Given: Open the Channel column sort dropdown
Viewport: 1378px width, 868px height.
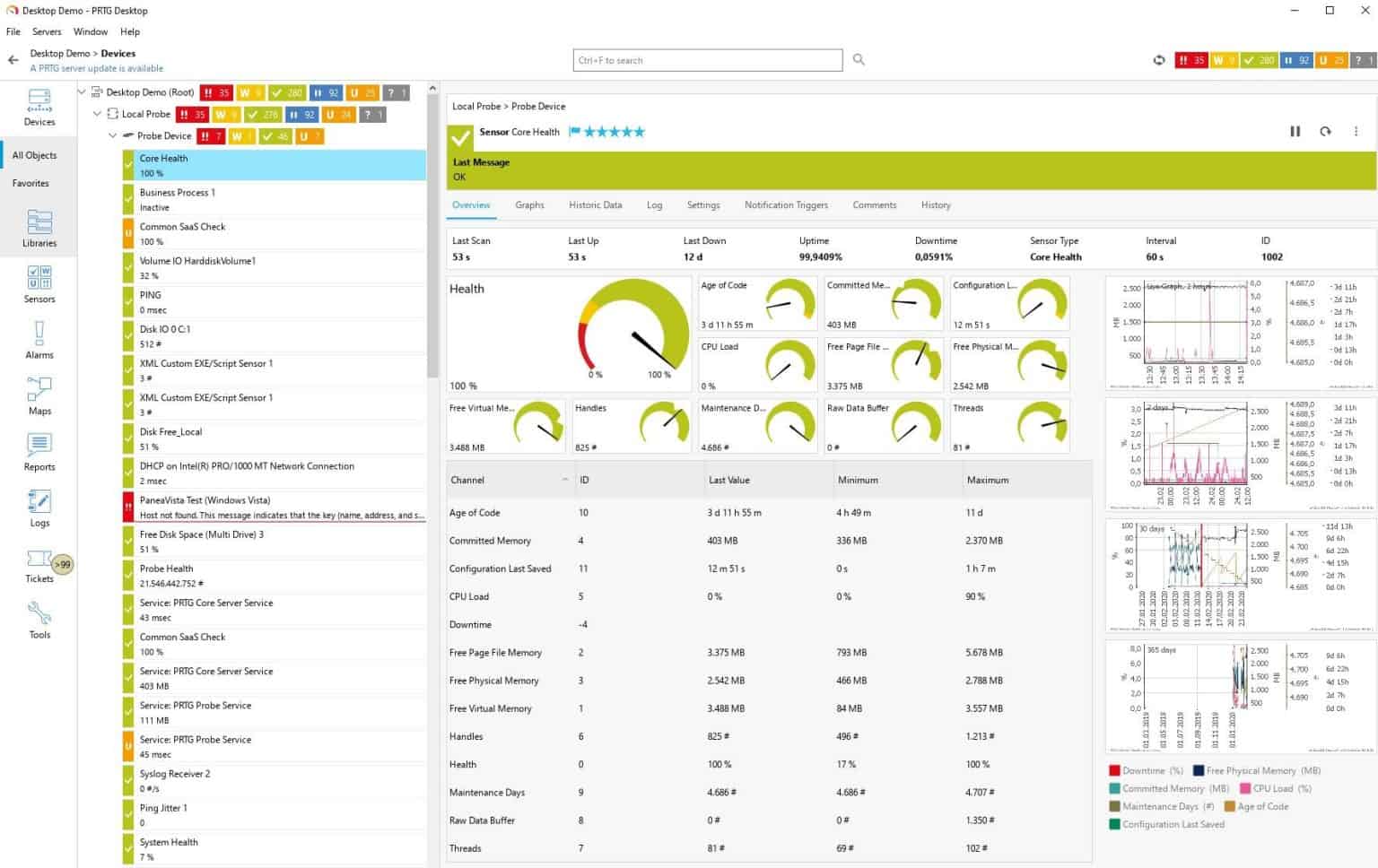Looking at the screenshot, I should point(563,480).
